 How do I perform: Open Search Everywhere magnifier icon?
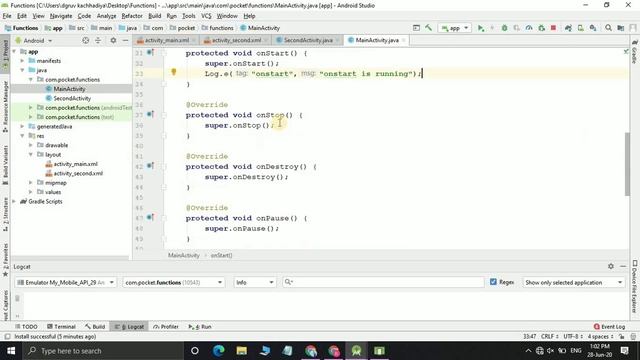point(608,28)
